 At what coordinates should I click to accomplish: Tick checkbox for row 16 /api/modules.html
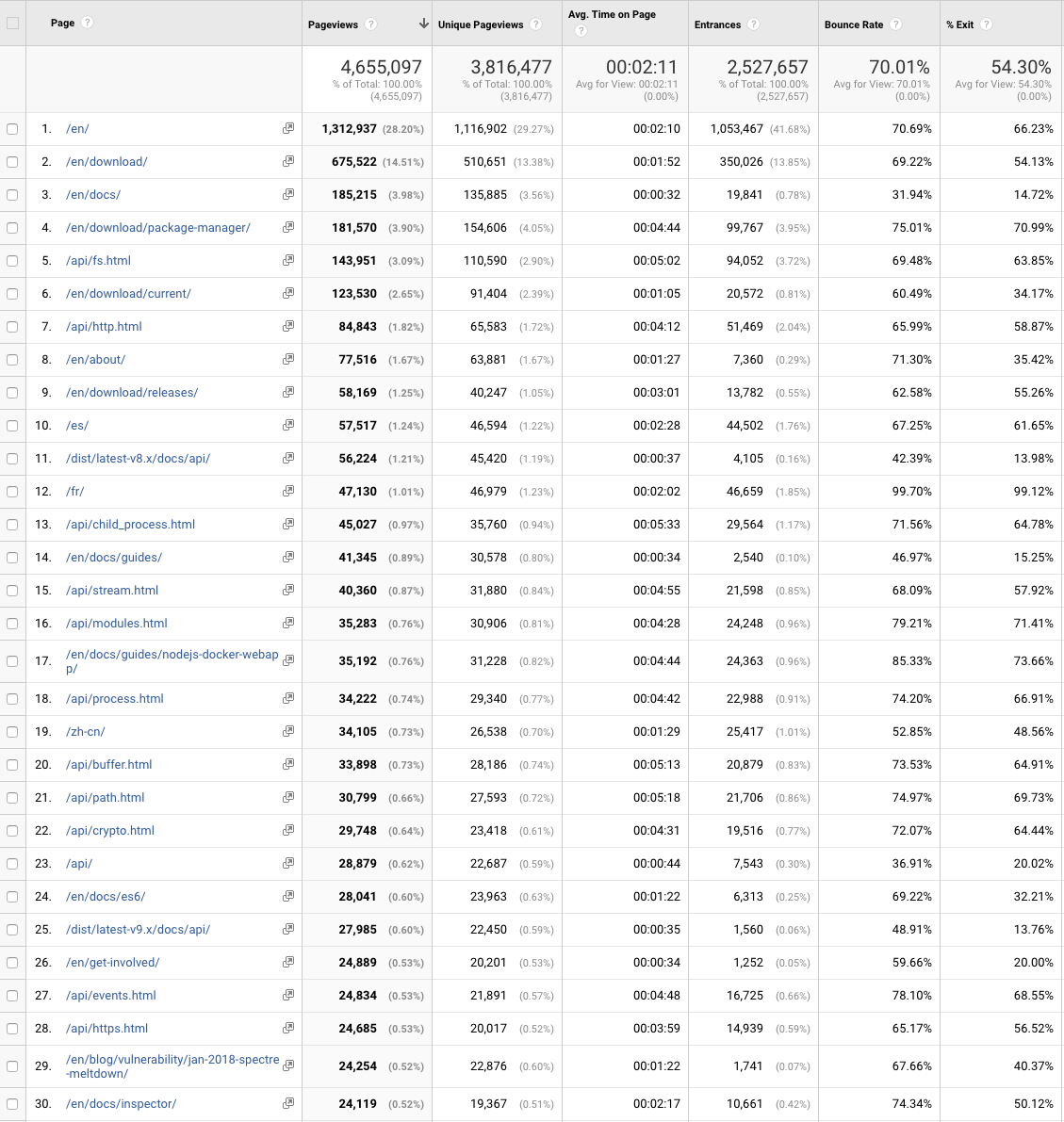pyautogui.click(x=12, y=624)
